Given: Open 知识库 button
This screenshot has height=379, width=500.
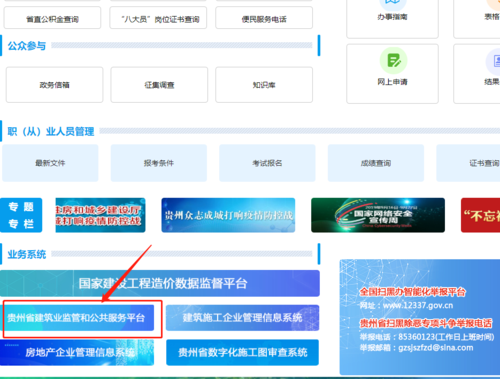Looking at the screenshot, I should [264, 85].
